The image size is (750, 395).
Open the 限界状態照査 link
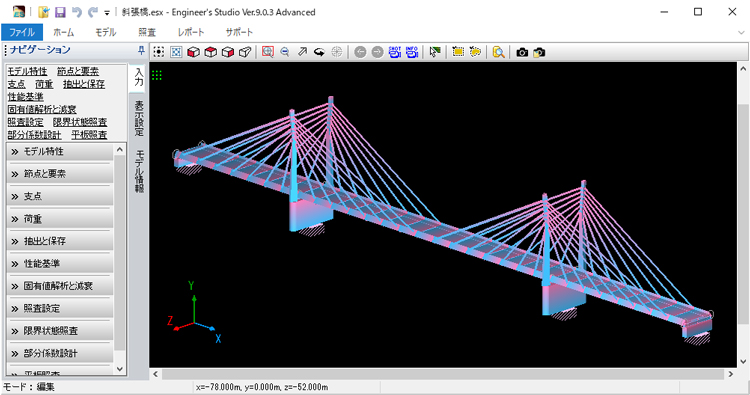(x=80, y=122)
